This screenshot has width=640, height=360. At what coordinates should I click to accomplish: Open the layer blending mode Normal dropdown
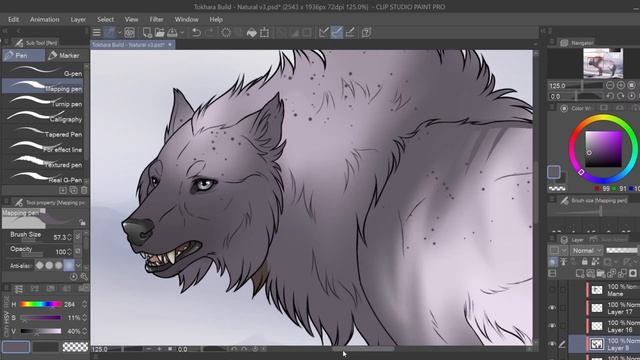[x=586, y=250]
